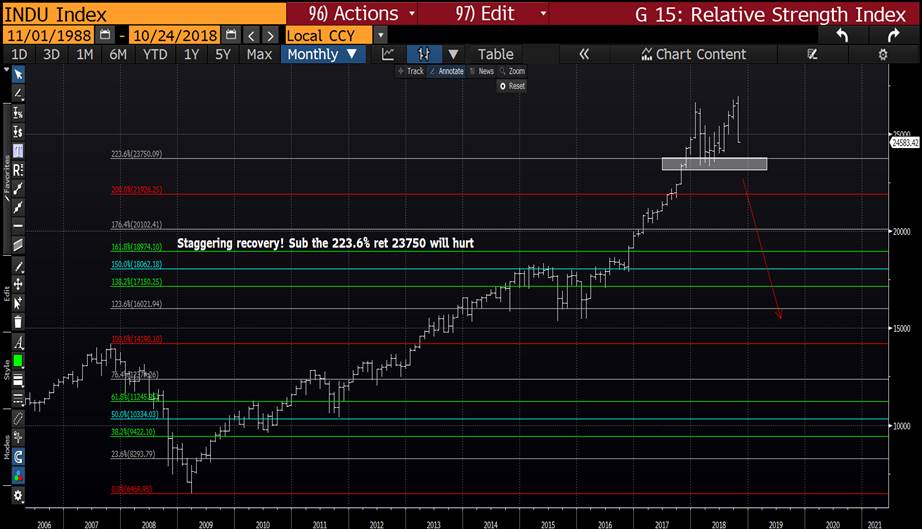Select the copy-select cursor tool
This screenshot has width=922, height=529.
point(18,303)
